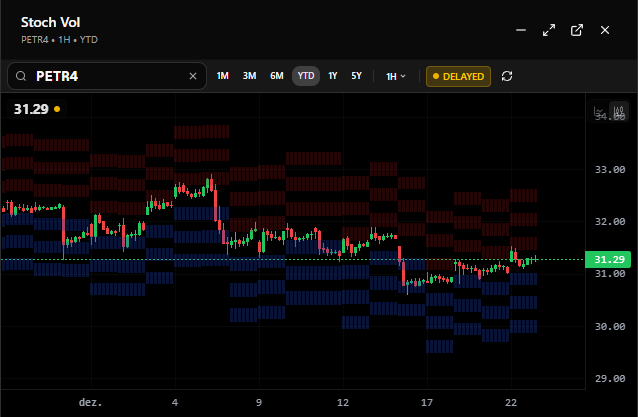Click the magnifier search icon
This screenshot has width=638, height=417.
point(20,76)
